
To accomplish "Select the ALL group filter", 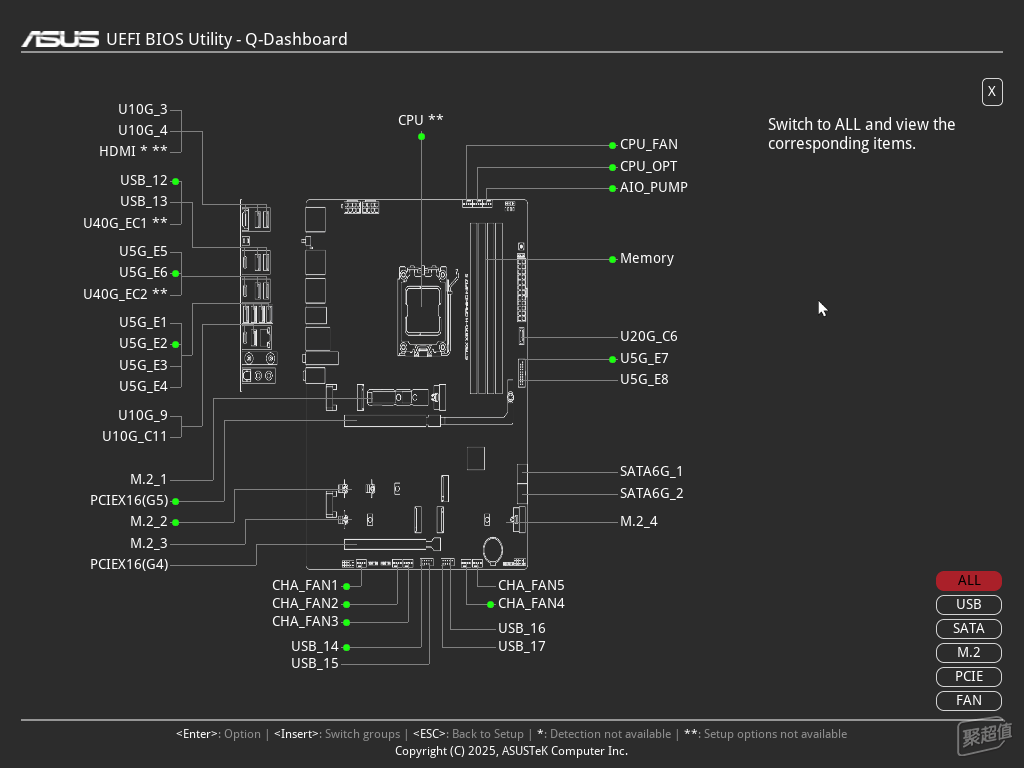I will [x=968, y=581].
